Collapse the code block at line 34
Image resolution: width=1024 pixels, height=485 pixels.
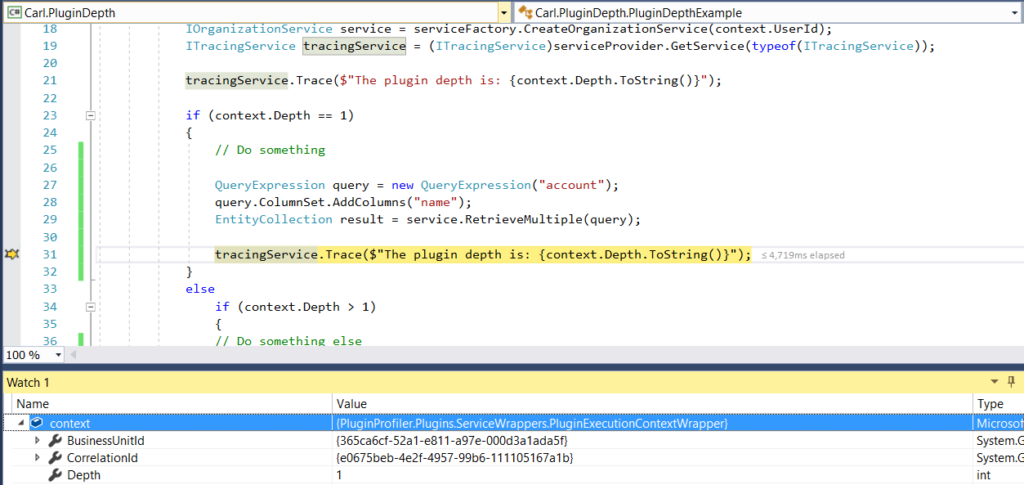pyautogui.click(x=91, y=307)
